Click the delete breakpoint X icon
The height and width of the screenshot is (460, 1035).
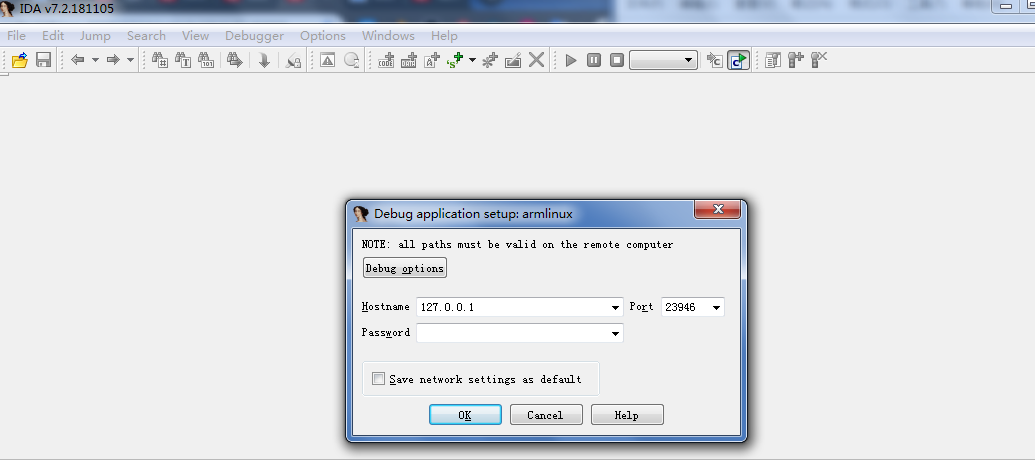pos(819,60)
